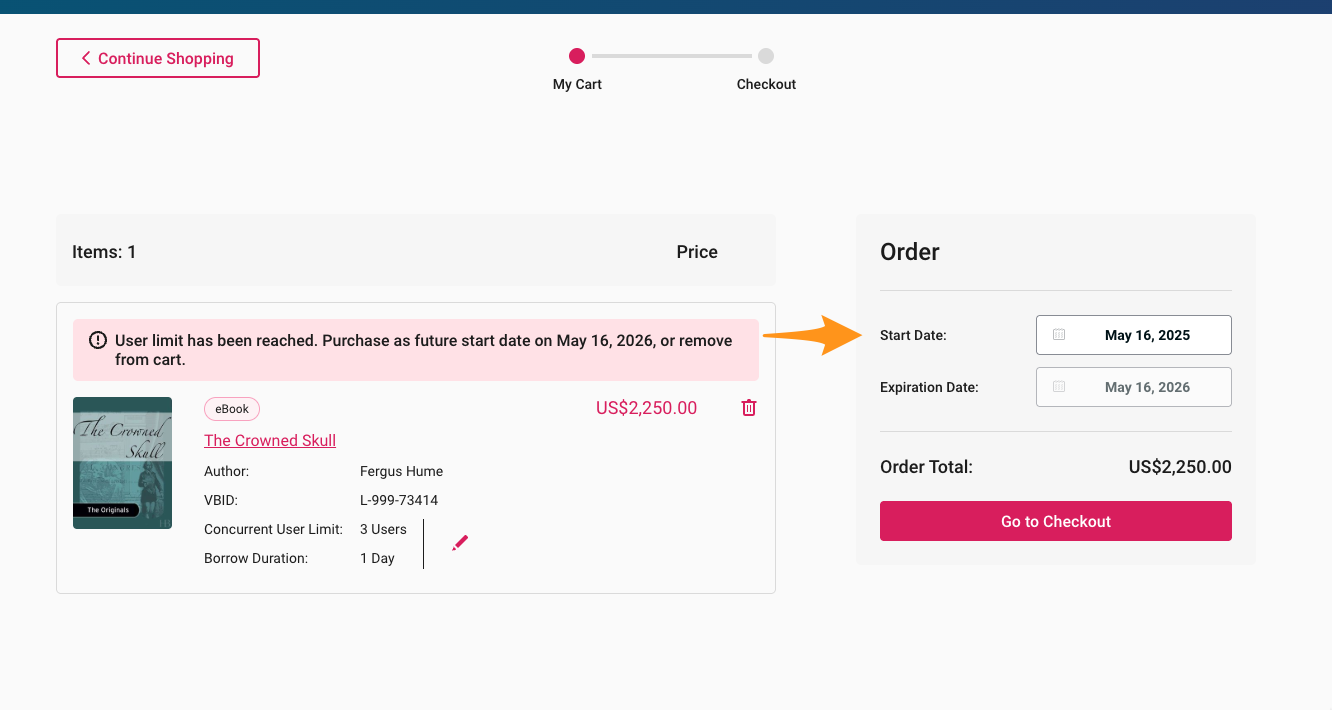Viewport: 1332px width, 710px height.
Task: Click the Expiration Date calendar icon
Action: tap(1059, 387)
